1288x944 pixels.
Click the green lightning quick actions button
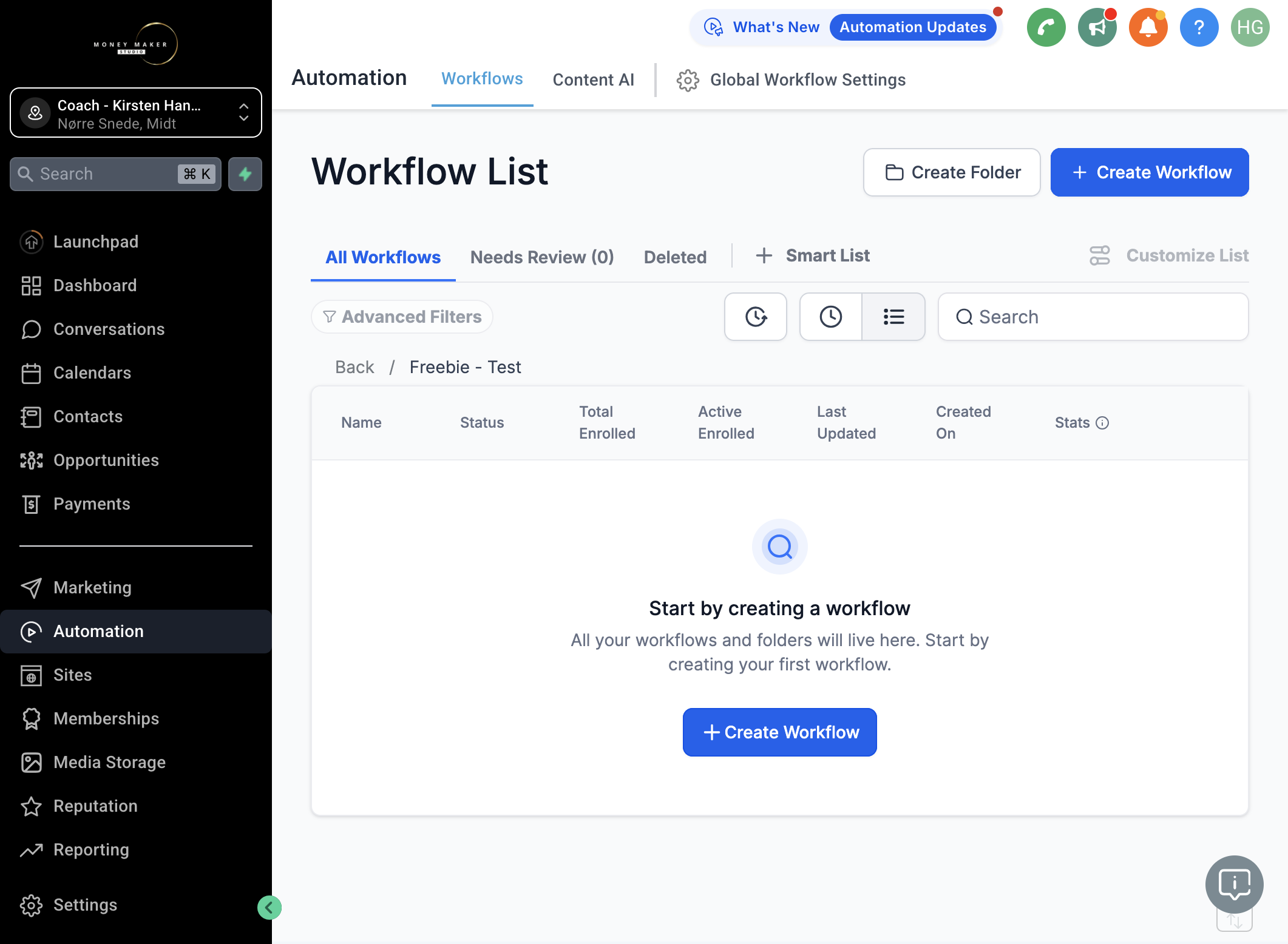click(x=245, y=174)
